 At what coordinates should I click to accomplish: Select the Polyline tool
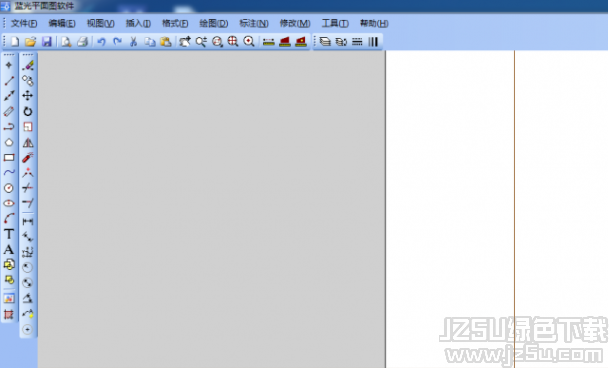(x=9, y=127)
